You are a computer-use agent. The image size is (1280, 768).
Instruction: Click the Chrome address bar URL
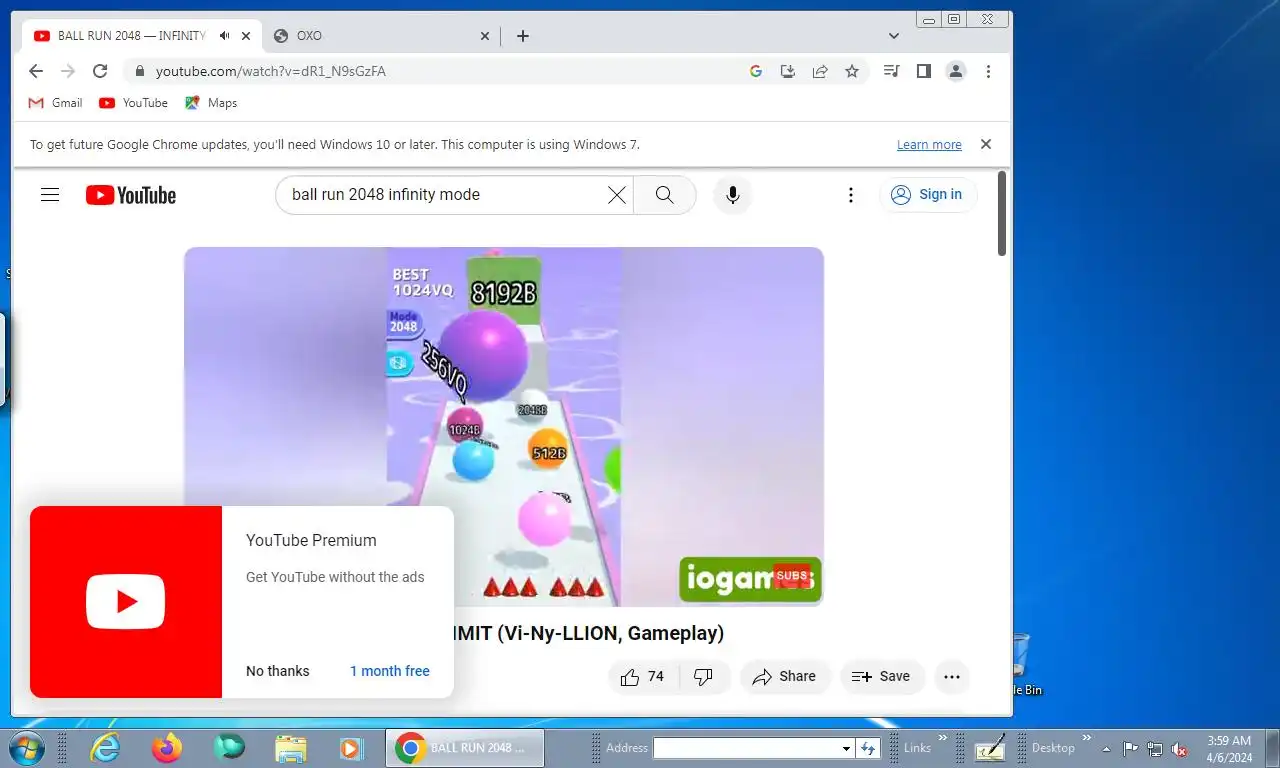pyautogui.click(x=271, y=71)
